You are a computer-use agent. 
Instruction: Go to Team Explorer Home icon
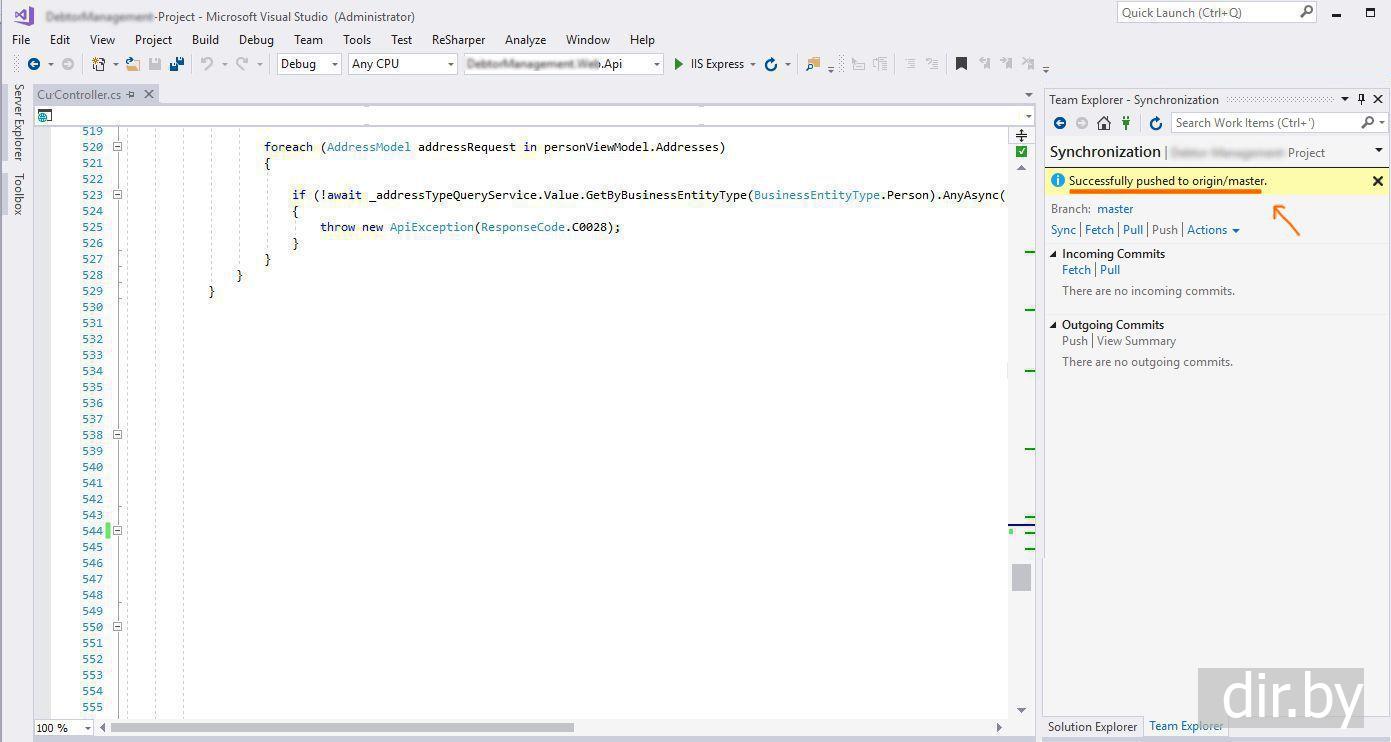(1104, 123)
